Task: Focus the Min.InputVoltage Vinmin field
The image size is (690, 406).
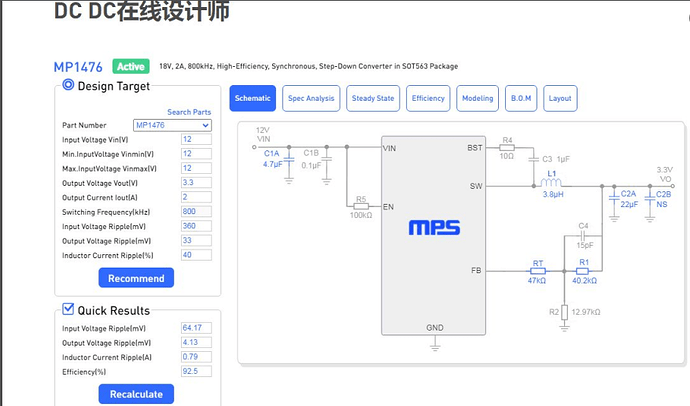Action: 196,154
